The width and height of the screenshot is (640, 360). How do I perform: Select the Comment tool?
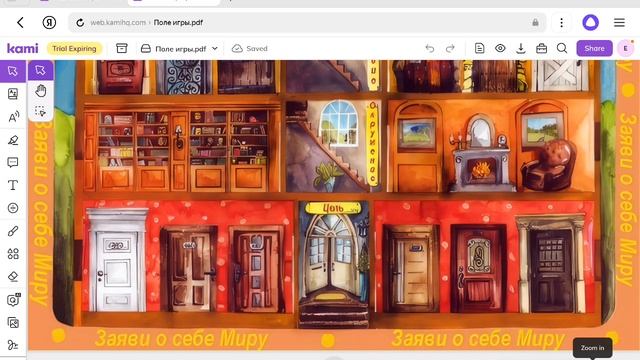coord(13,163)
